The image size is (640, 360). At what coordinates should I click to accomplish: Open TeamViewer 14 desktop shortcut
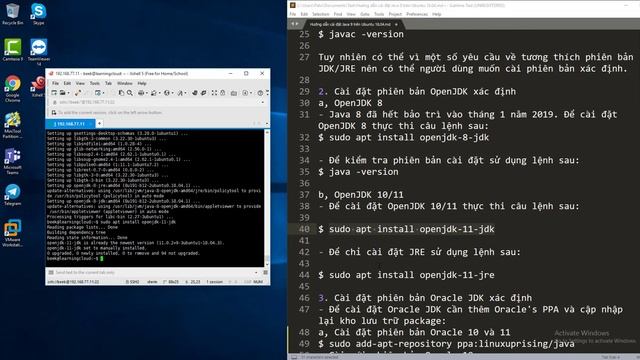39,52
